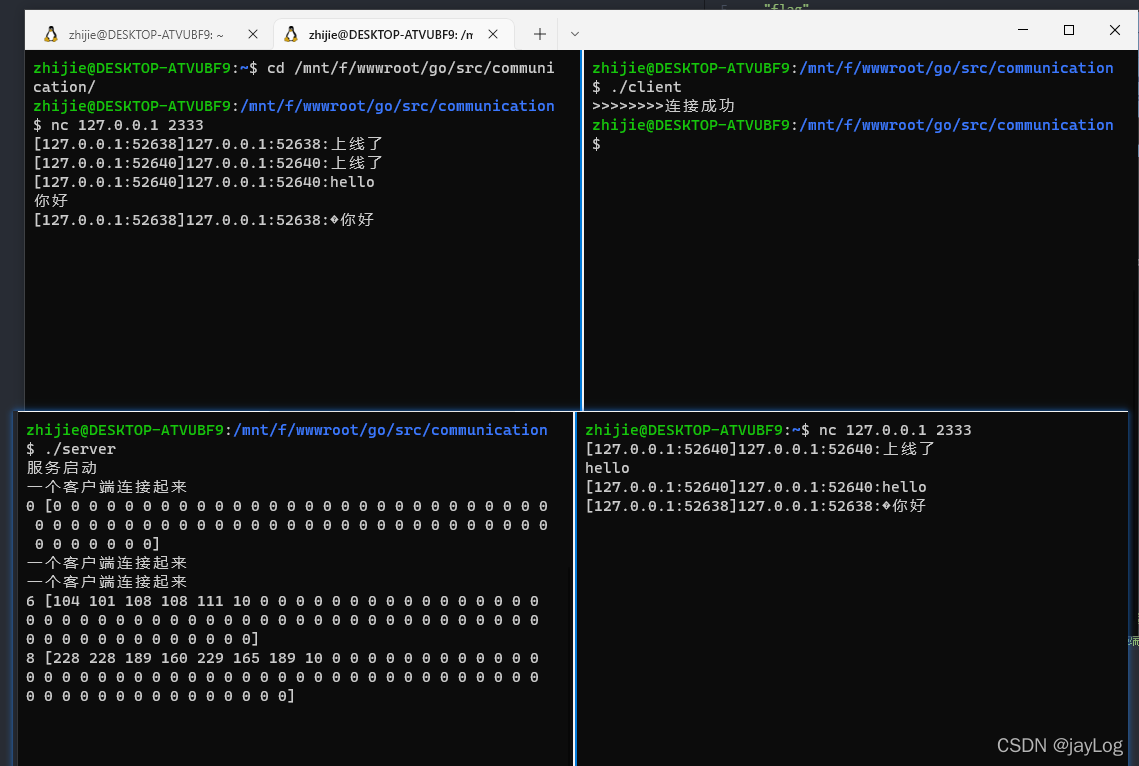The height and width of the screenshot is (766, 1139).
Task: Click '[127.0.0.1:52638]127.0.0.1:52638:上线了' line in top-left pane
Action: pyautogui.click(x=208, y=144)
